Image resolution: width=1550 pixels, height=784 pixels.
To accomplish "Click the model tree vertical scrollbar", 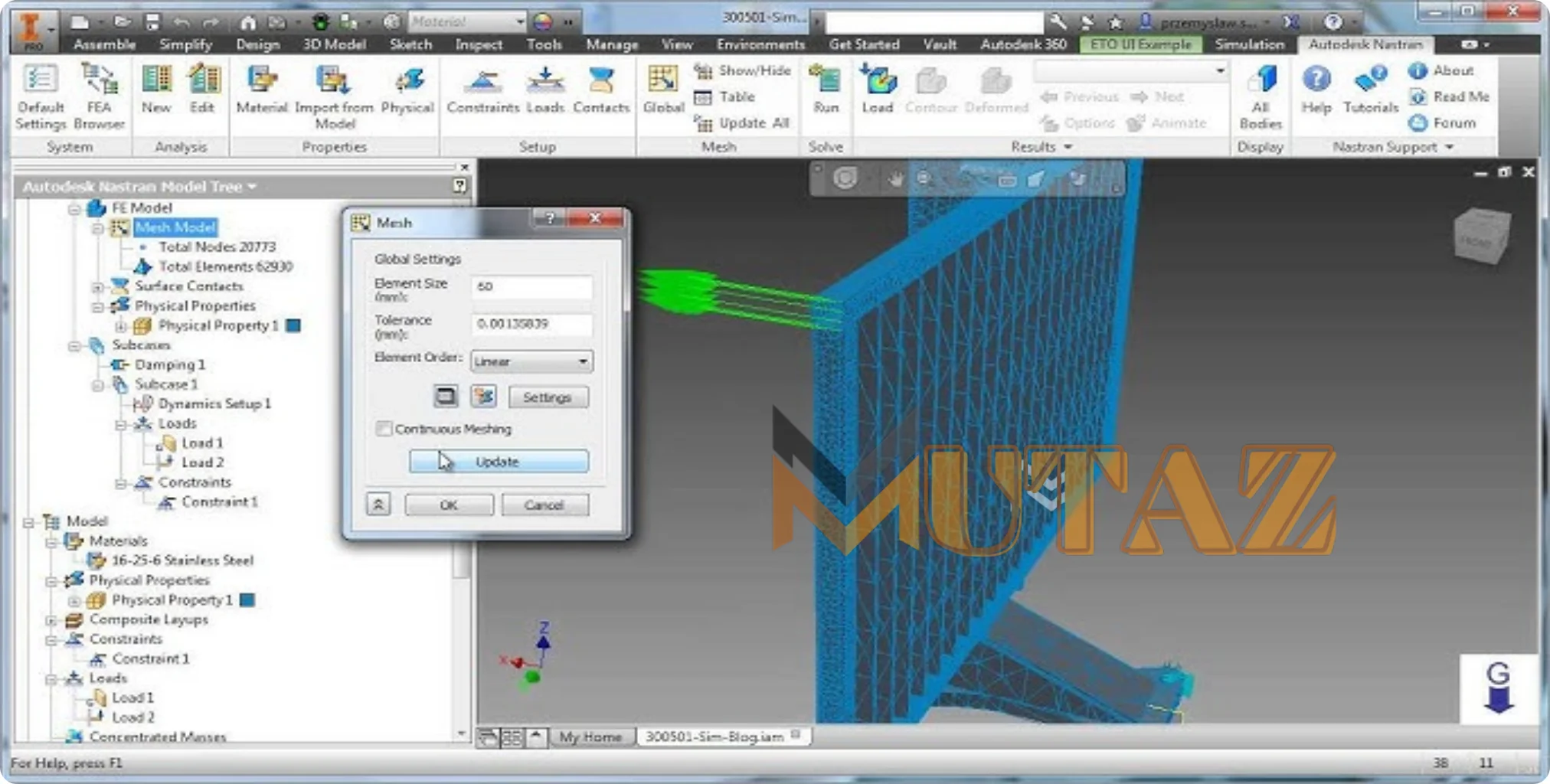I will click(x=461, y=467).
